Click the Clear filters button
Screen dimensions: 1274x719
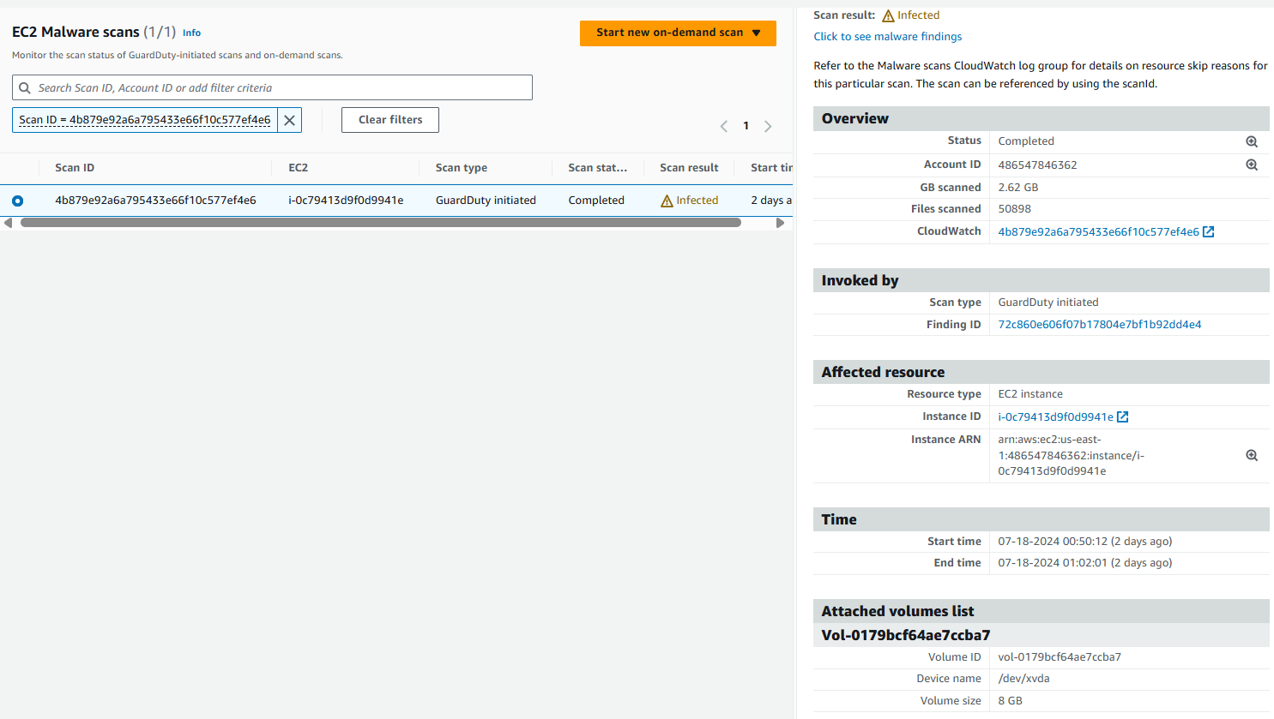[x=390, y=120]
